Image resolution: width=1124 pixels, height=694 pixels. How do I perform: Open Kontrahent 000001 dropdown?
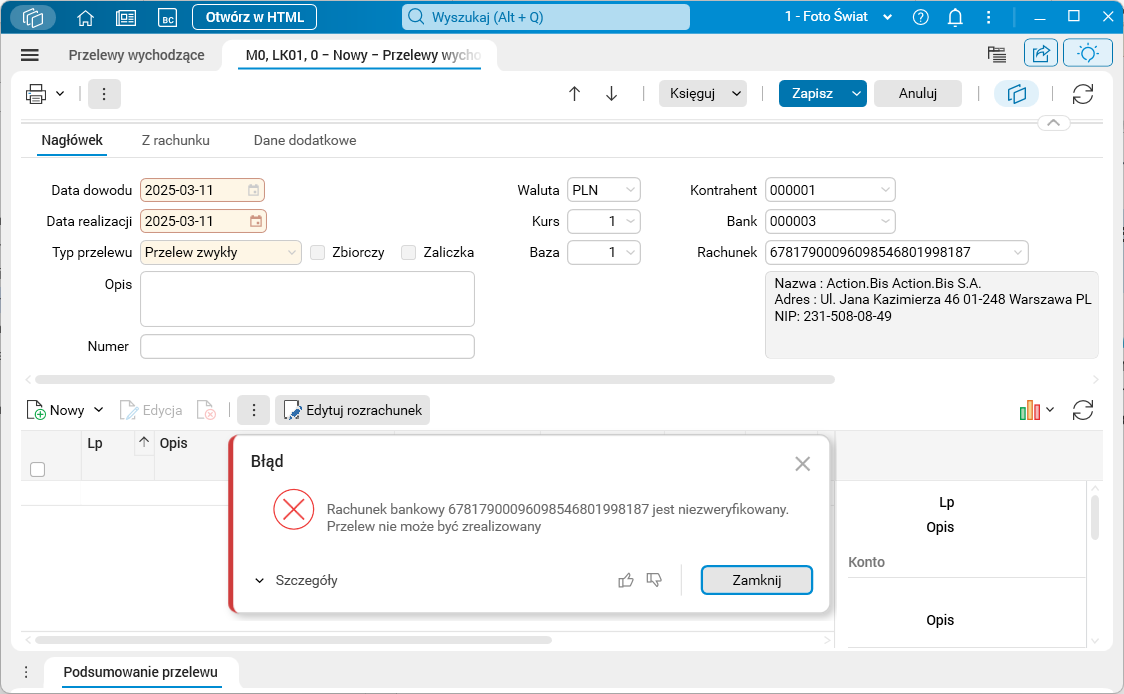885,190
